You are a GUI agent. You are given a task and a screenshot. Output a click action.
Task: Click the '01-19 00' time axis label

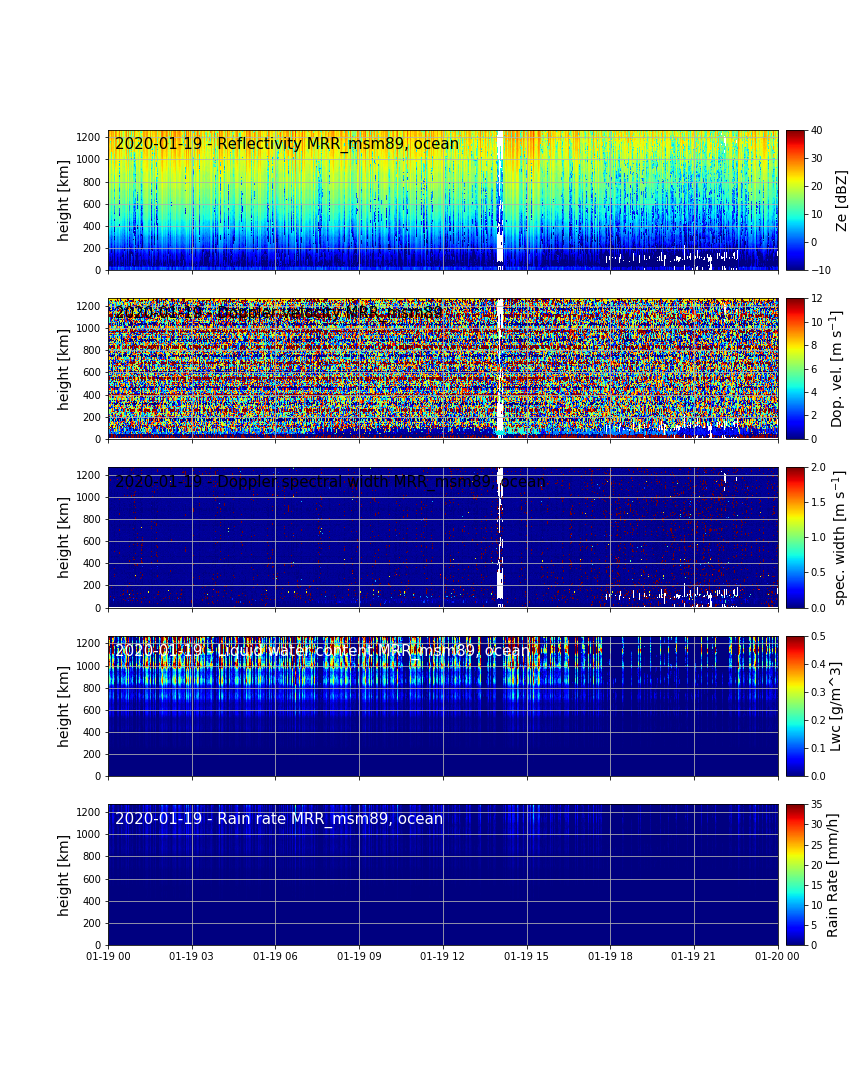click(x=108, y=958)
